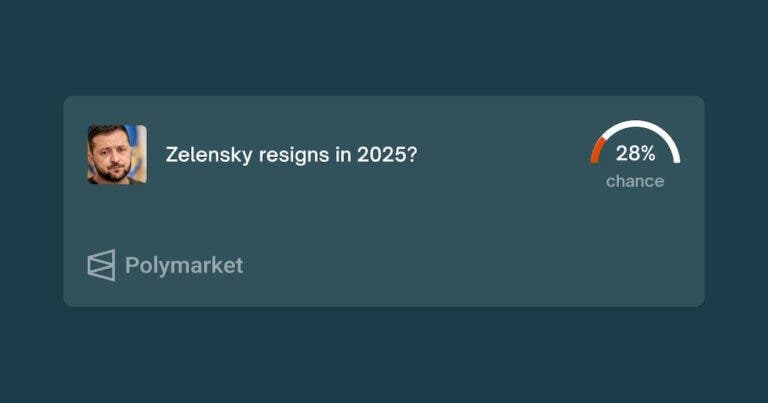This screenshot has width=768, height=403.
Task: Click the man's face in the thumbnail
Action: click(113, 154)
